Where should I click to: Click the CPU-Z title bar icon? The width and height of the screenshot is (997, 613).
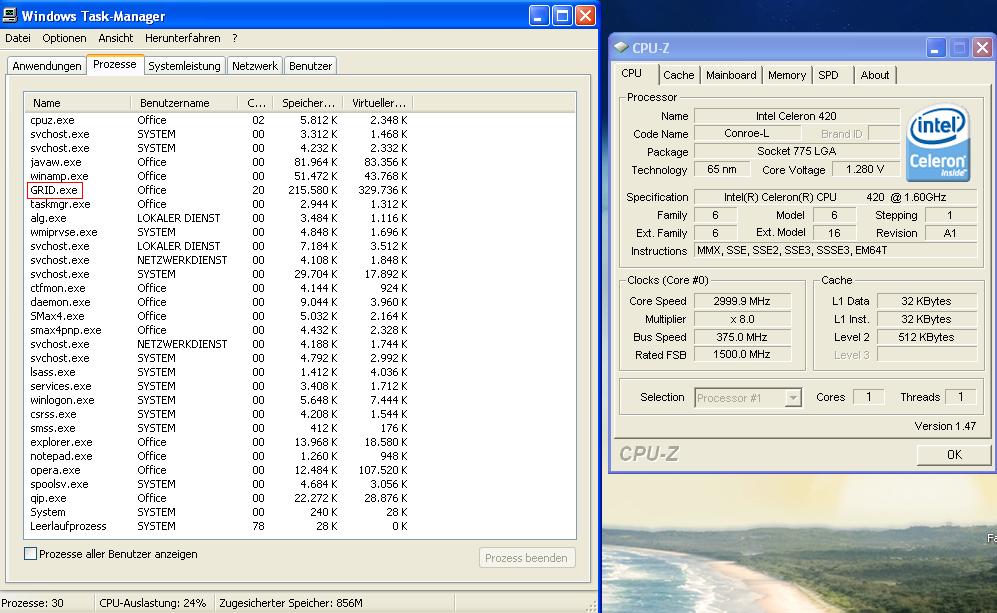(621, 48)
